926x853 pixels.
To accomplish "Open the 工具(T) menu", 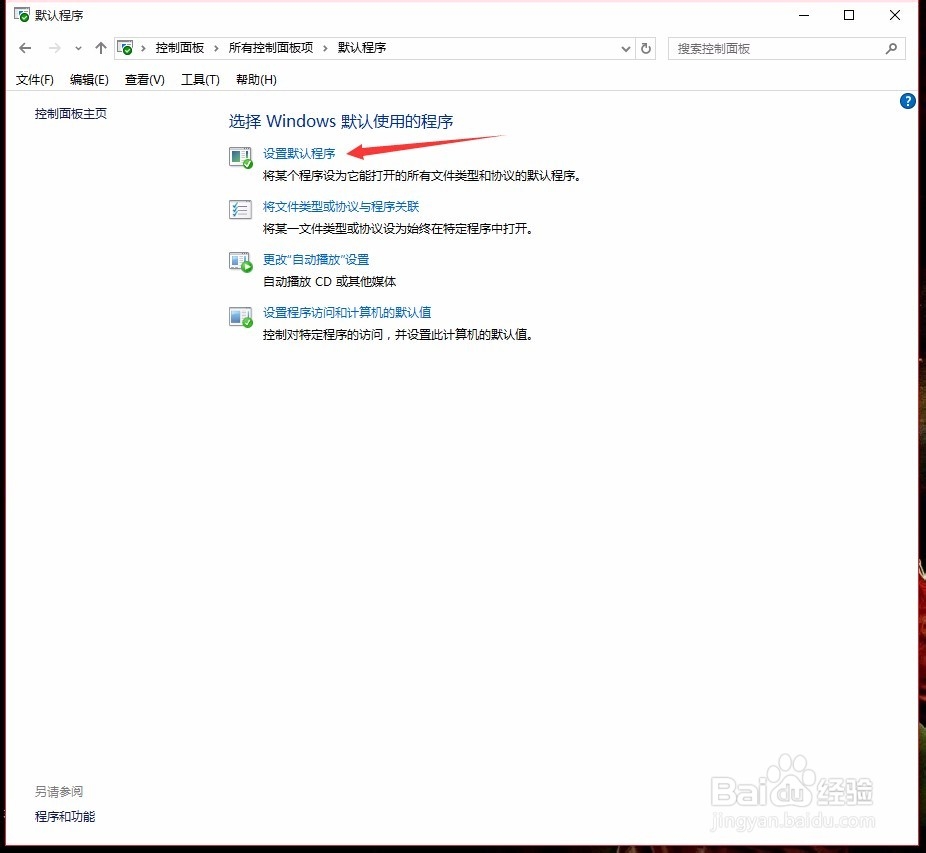I will click(x=199, y=80).
